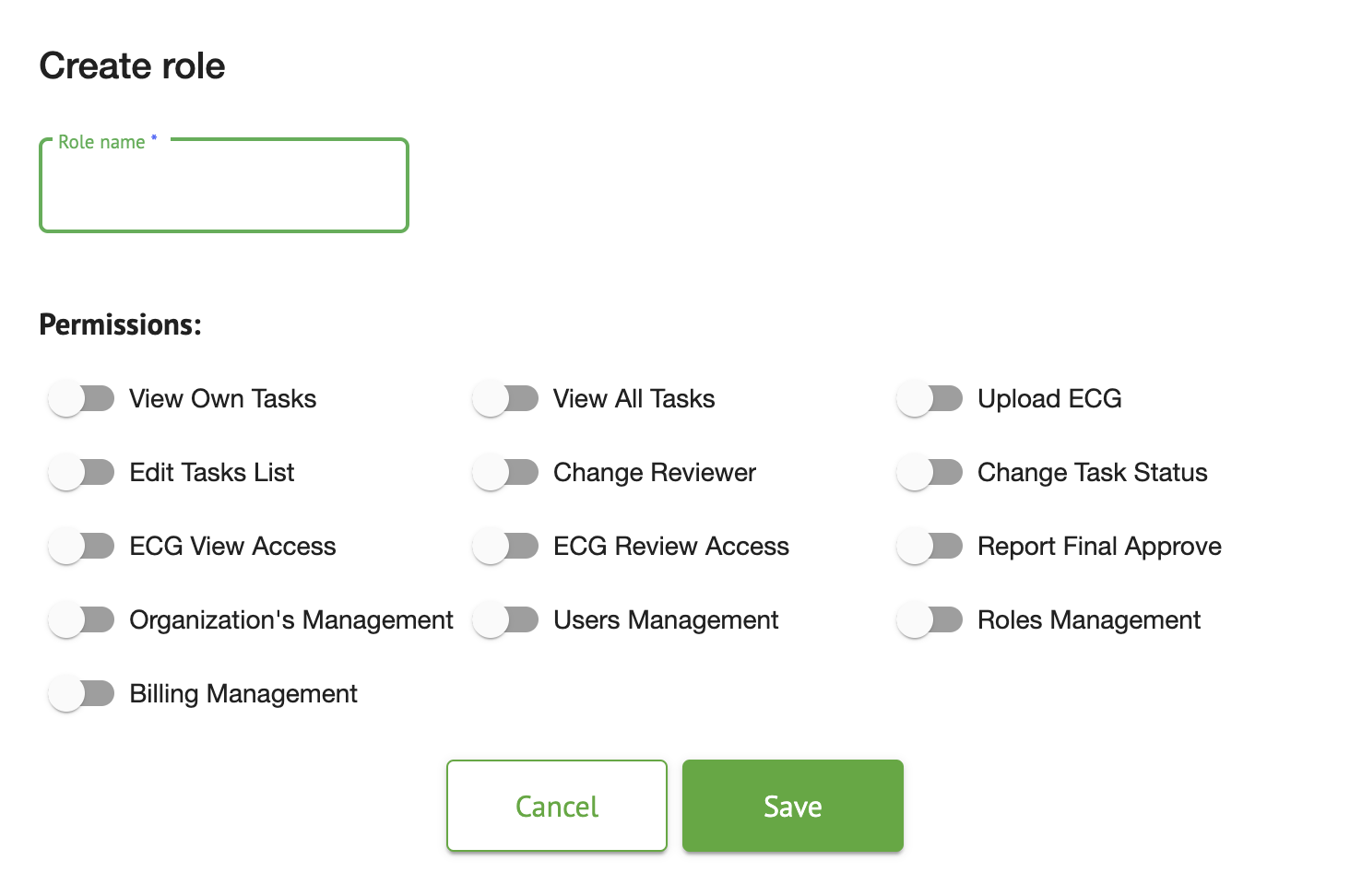Viewport: 1350px width, 896px height.
Task: Click the Billing Management label
Action: 243,694
